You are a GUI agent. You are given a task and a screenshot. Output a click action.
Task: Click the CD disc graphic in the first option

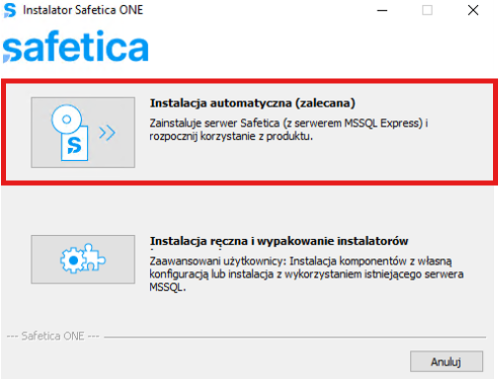tap(67, 119)
